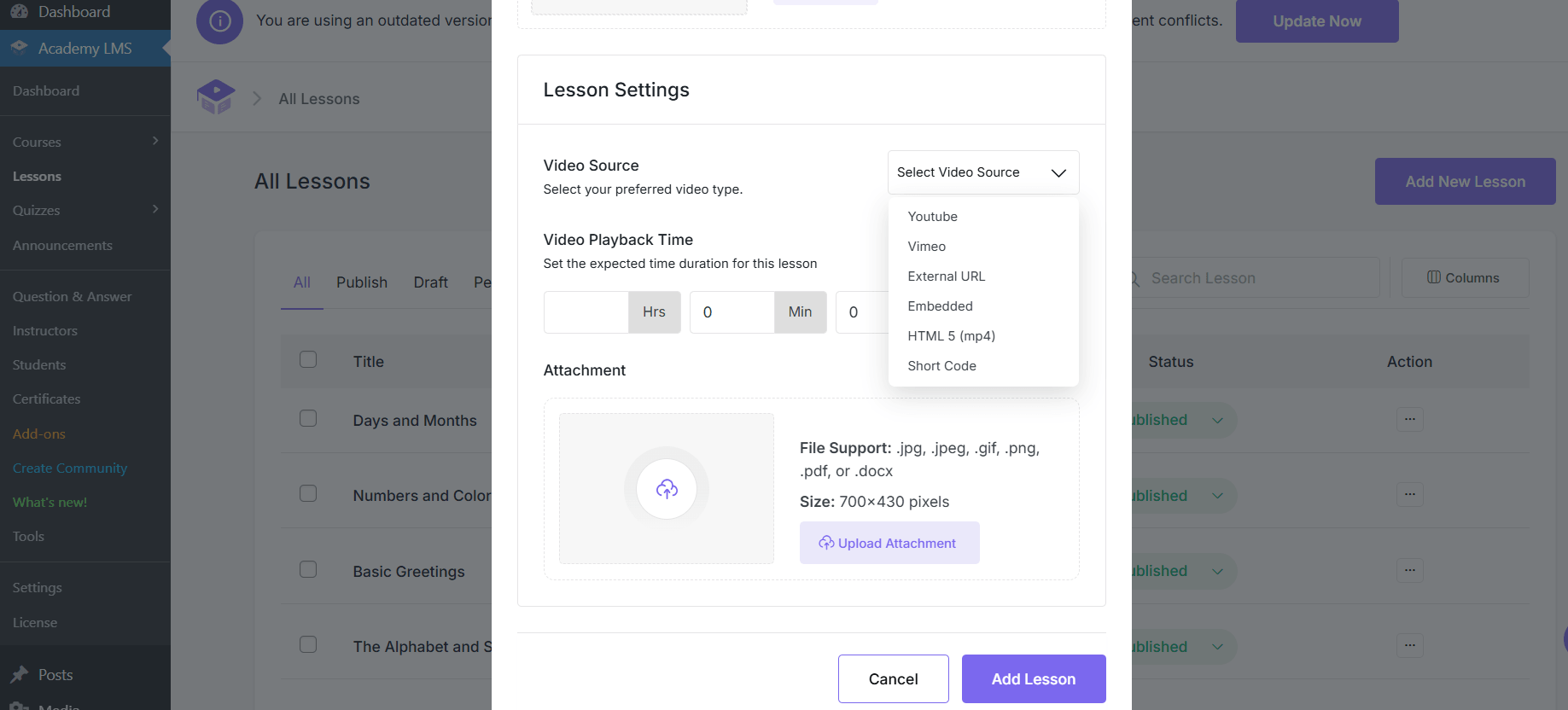Expand the Courses submenu arrow
This screenshot has height=710, width=1568.
tap(155, 141)
